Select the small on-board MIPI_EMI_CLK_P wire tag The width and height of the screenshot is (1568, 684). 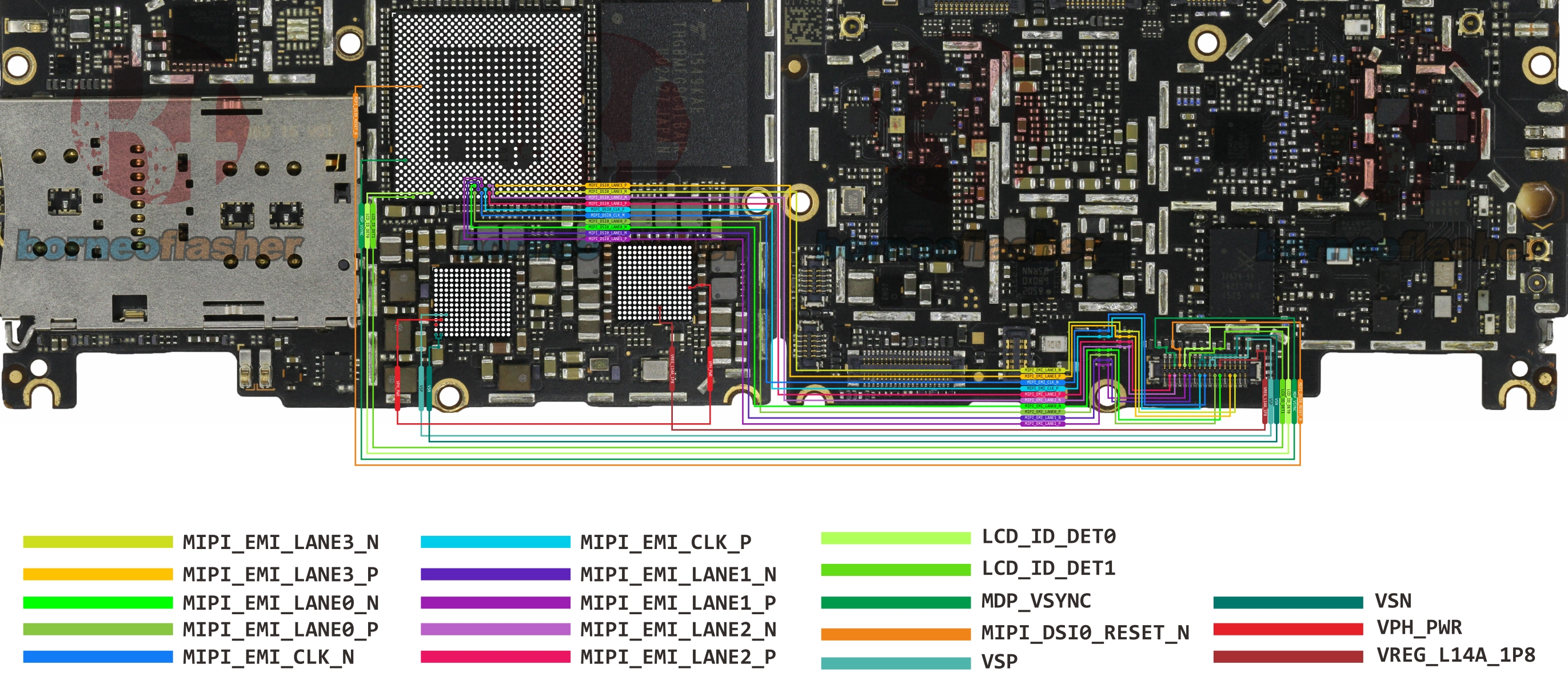[1043, 388]
